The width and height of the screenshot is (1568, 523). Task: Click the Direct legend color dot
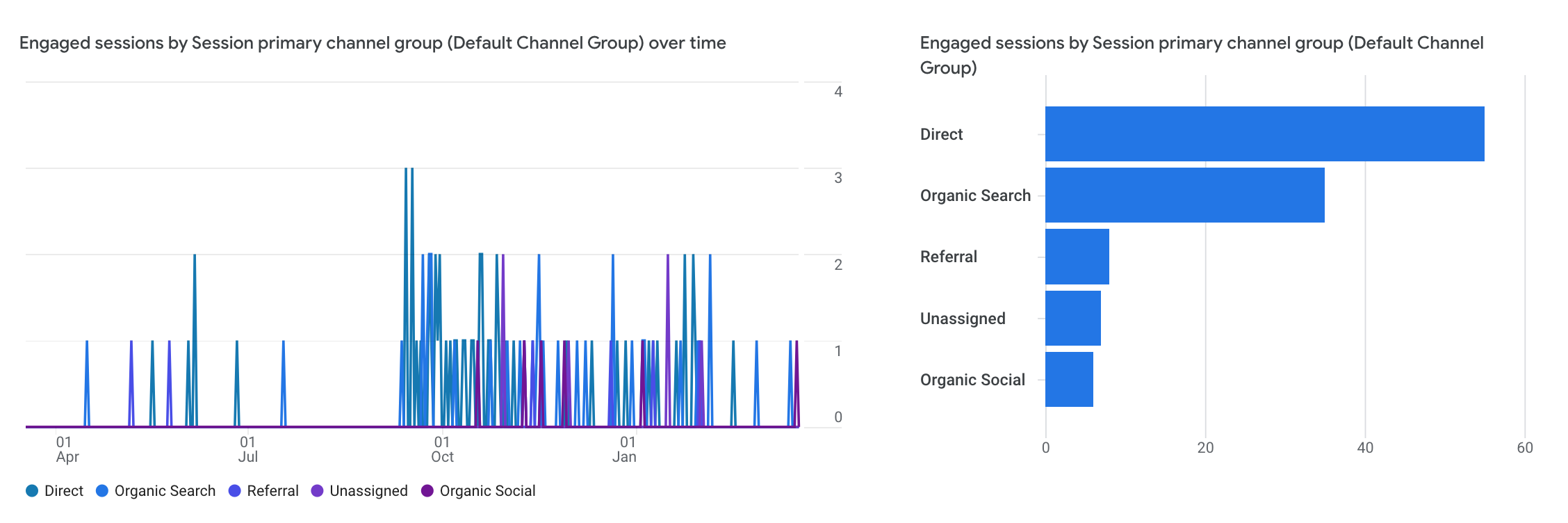32,491
